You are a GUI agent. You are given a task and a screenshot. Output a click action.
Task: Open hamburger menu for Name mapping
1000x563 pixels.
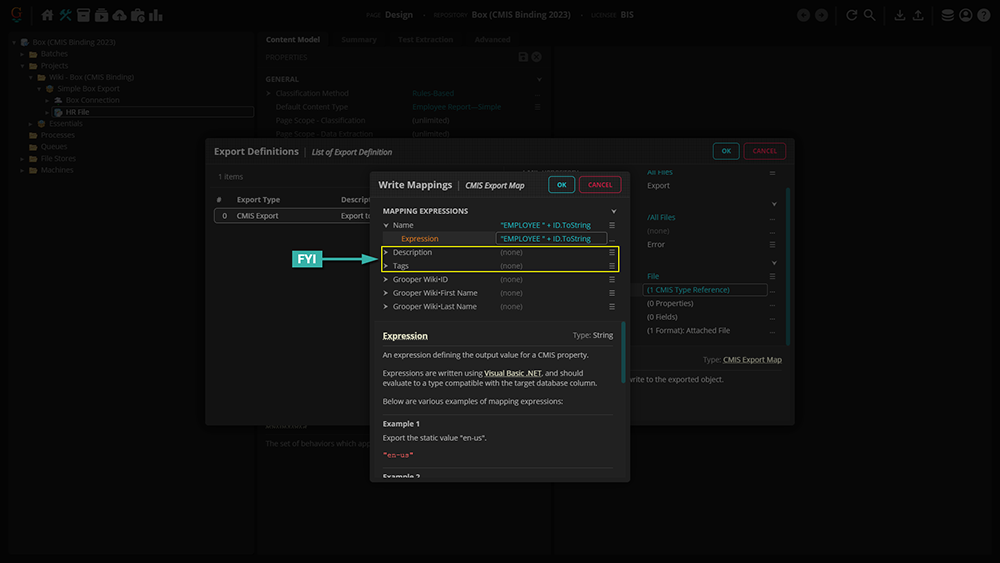612,225
